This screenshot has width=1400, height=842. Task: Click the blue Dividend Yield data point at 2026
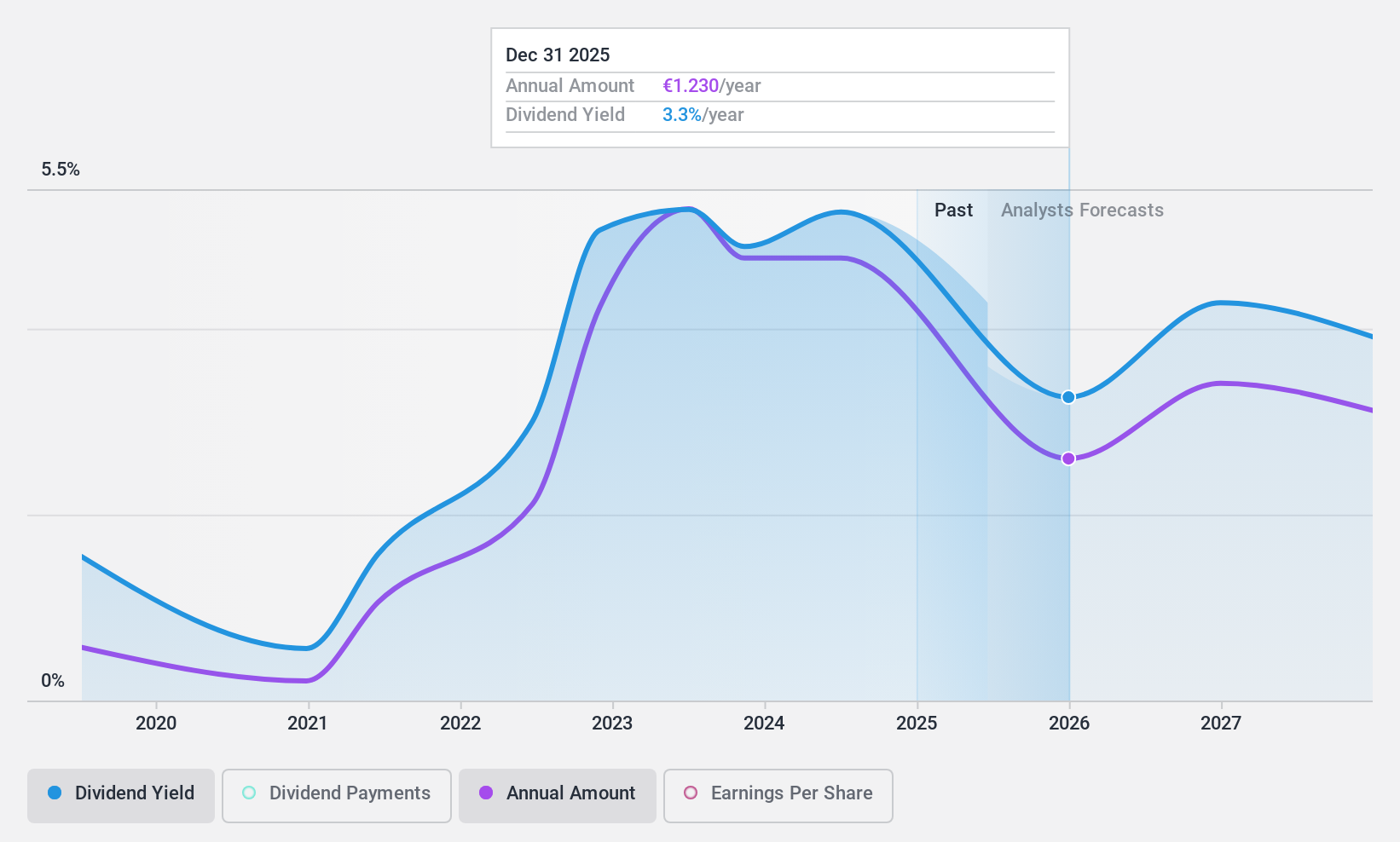click(x=1068, y=397)
